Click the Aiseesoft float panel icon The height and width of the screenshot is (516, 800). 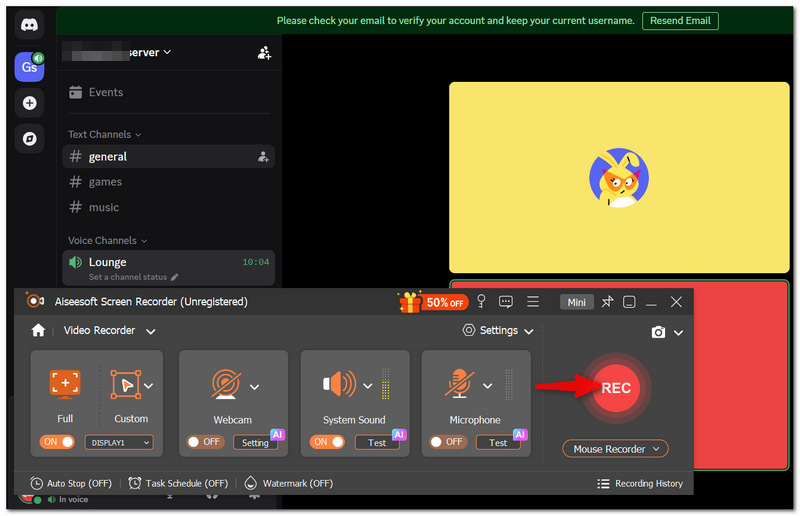pos(629,302)
